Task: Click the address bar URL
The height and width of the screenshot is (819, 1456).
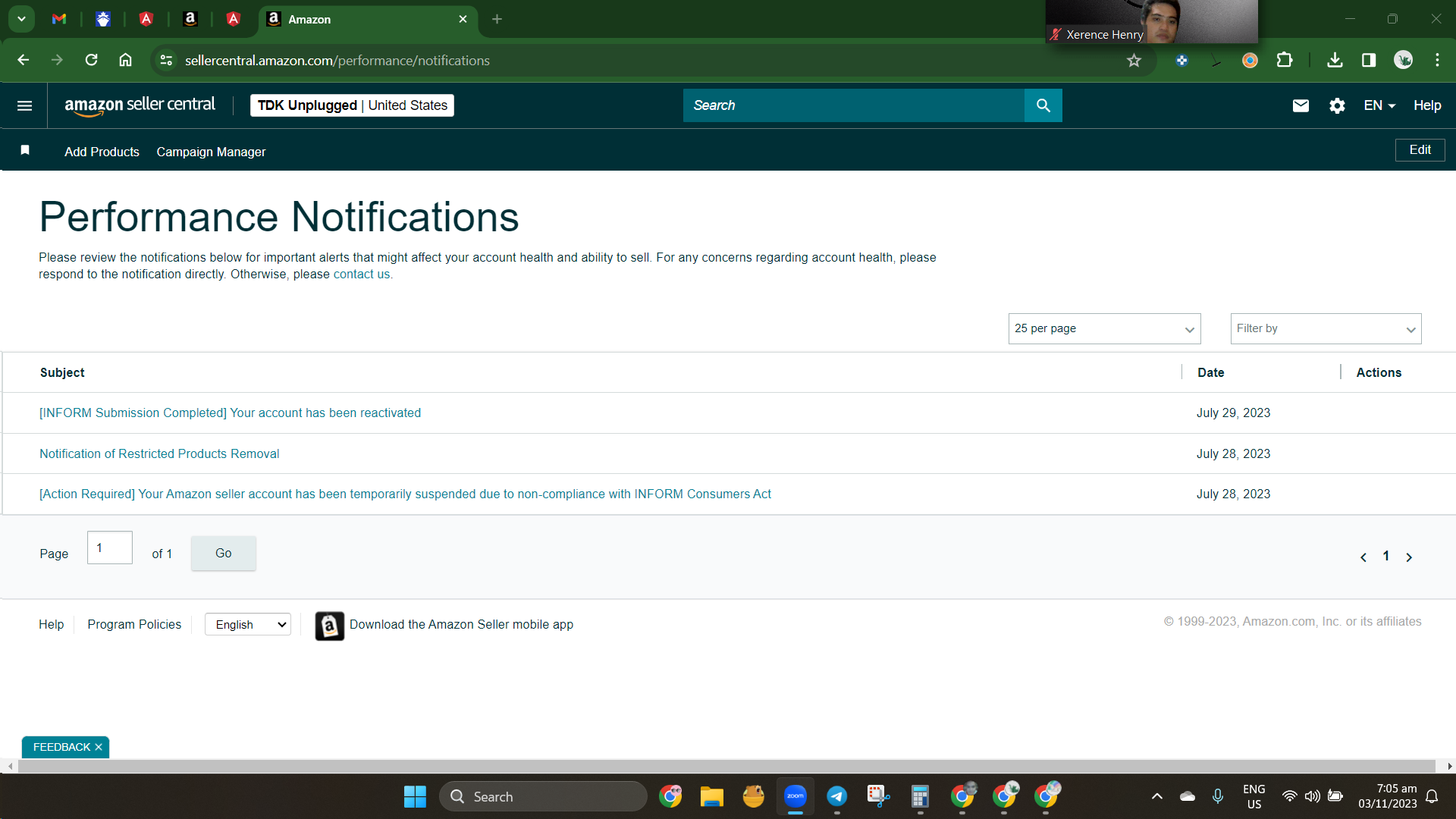Action: pos(337,61)
